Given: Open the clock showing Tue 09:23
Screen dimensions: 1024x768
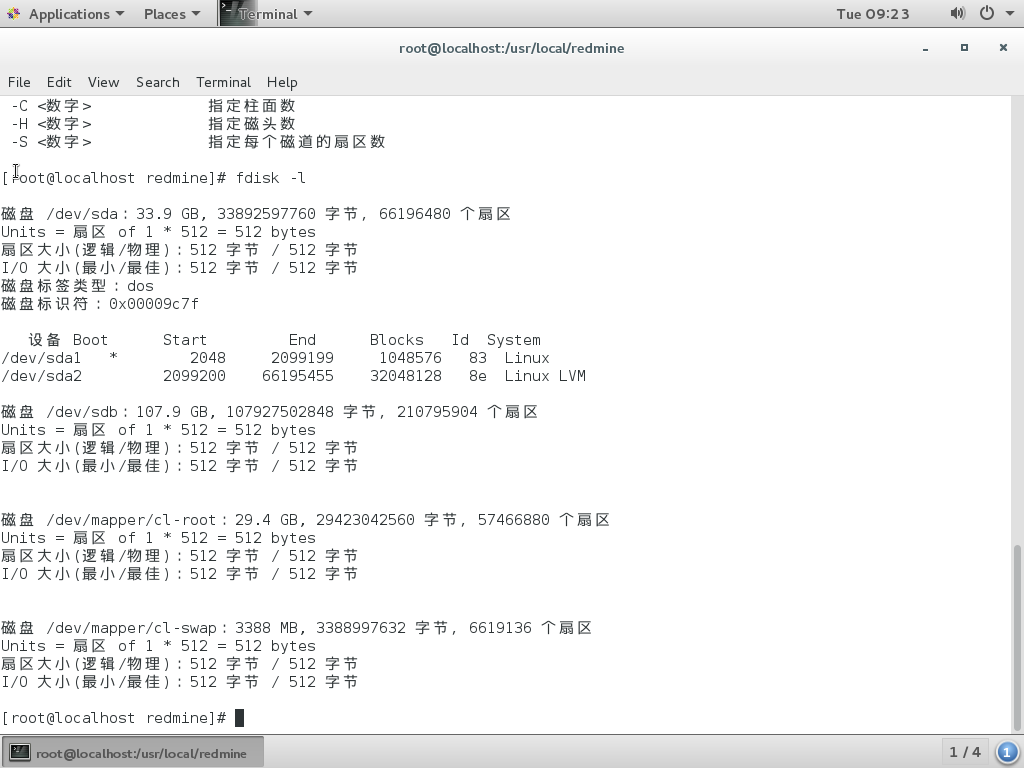Looking at the screenshot, I should [x=872, y=14].
